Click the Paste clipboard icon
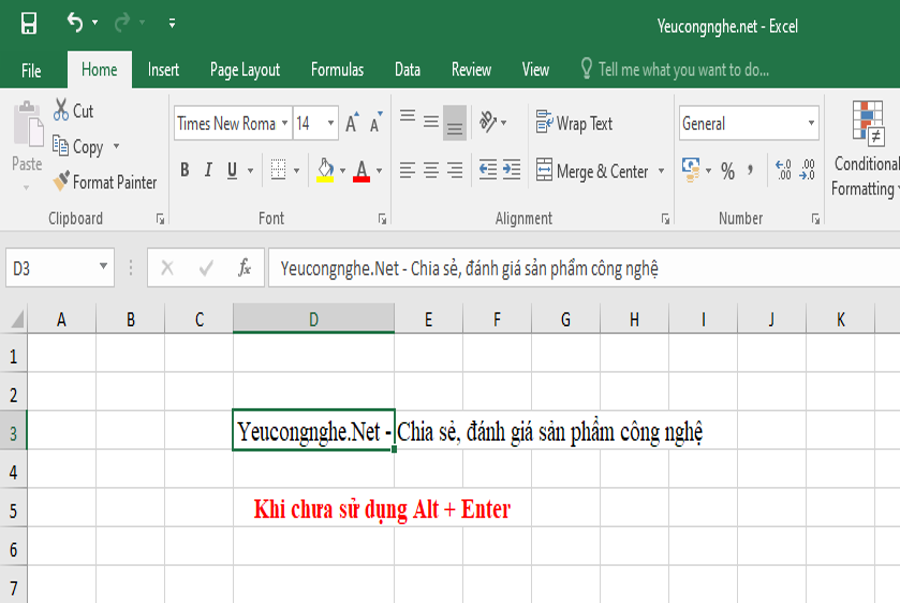Viewport: 900px width, 603px height. tap(28, 125)
